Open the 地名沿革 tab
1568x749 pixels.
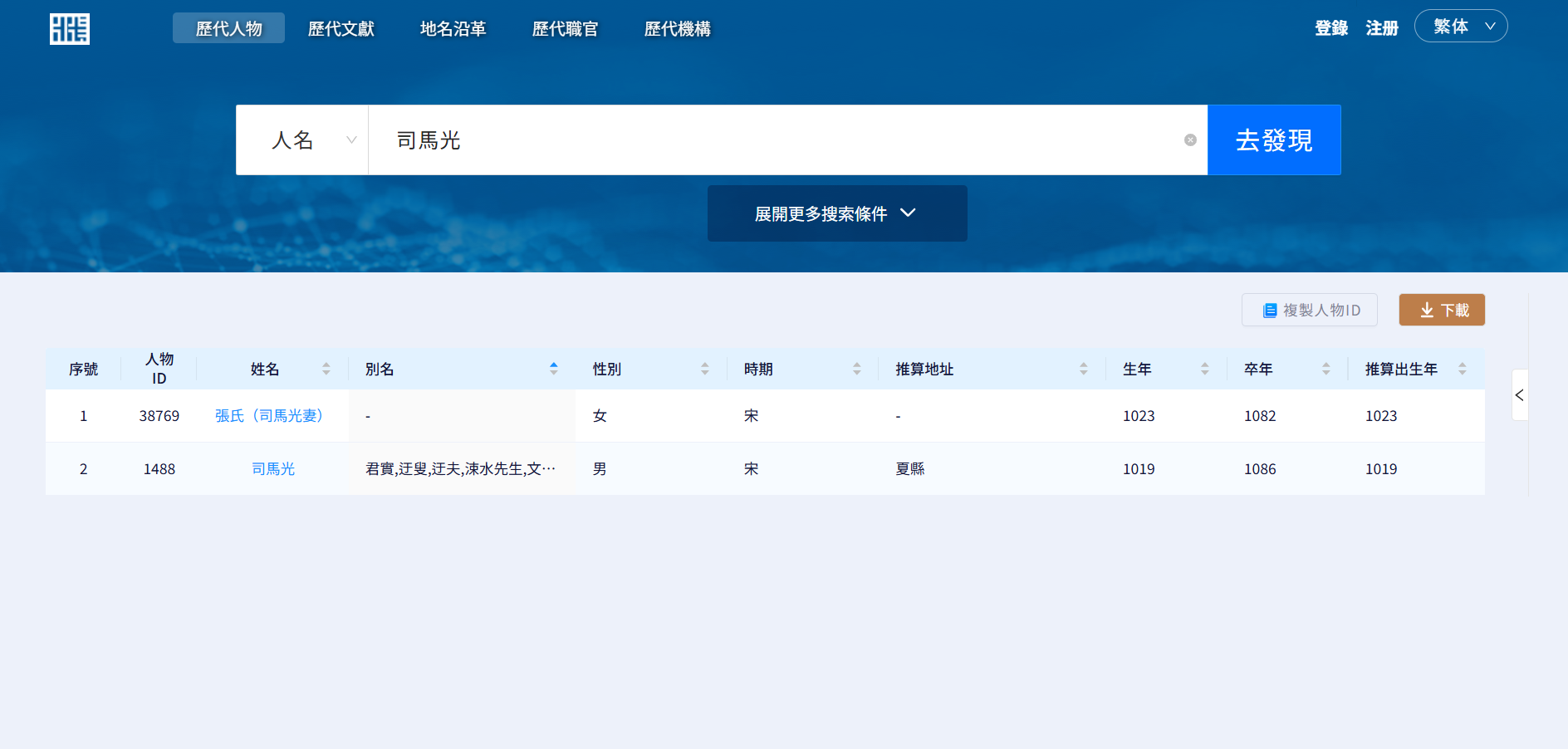click(453, 29)
